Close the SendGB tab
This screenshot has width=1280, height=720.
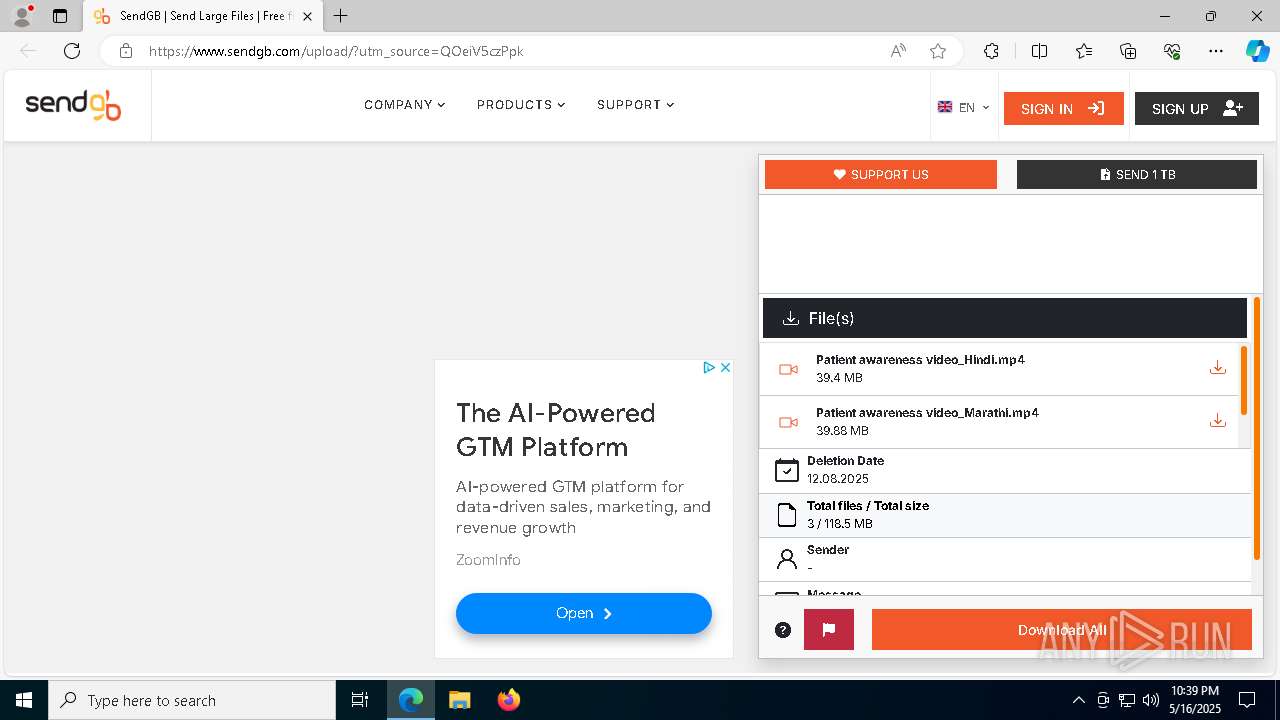(308, 16)
